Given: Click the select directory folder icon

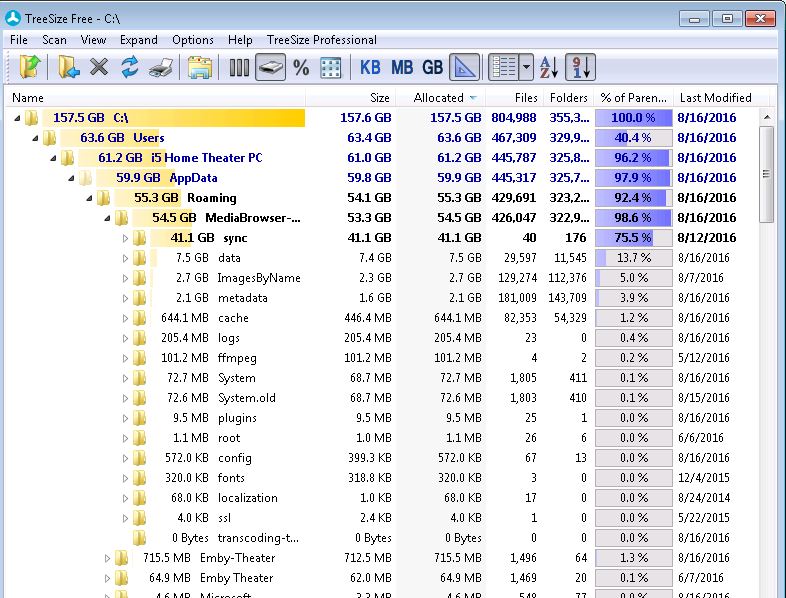Looking at the screenshot, I should pos(68,68).
